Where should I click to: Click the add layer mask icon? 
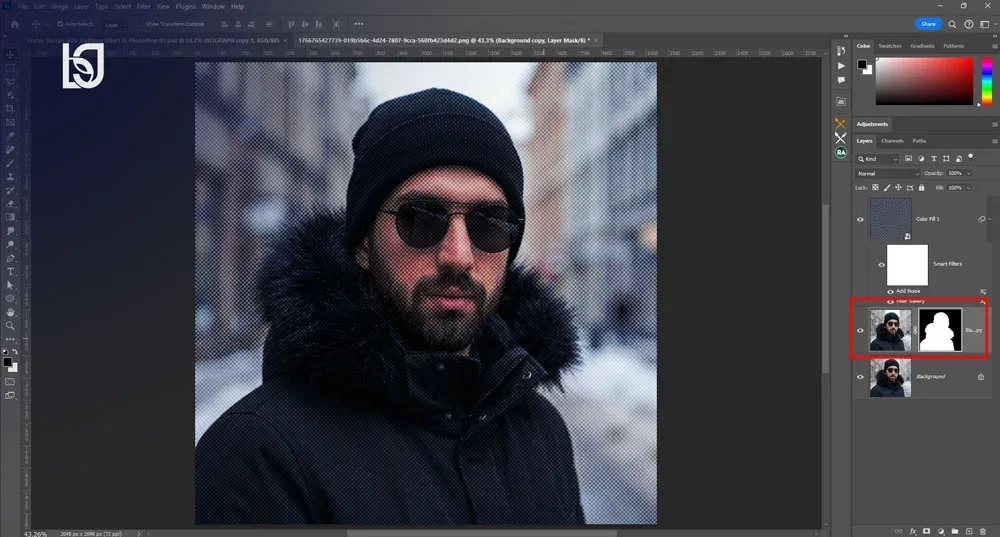click(x=927, y=531)
